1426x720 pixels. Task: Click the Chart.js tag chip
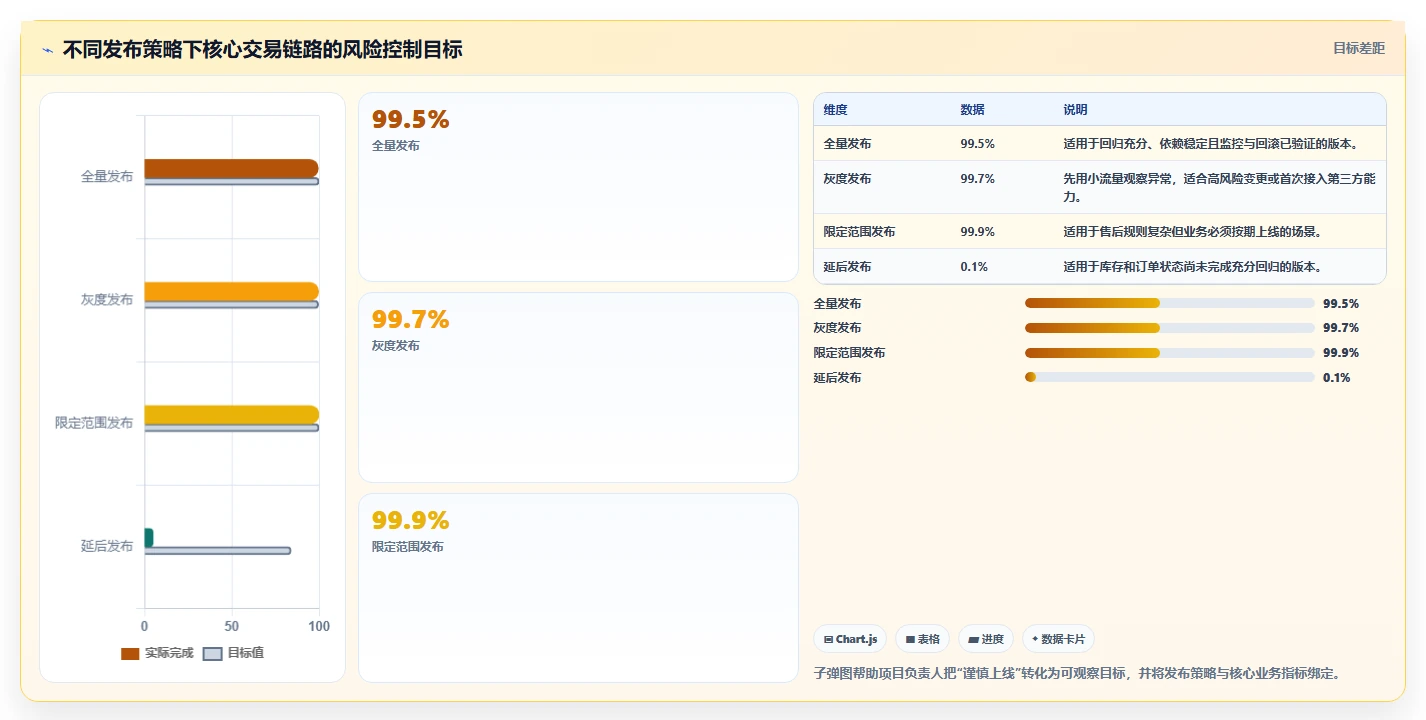click(x=850, y=639)
